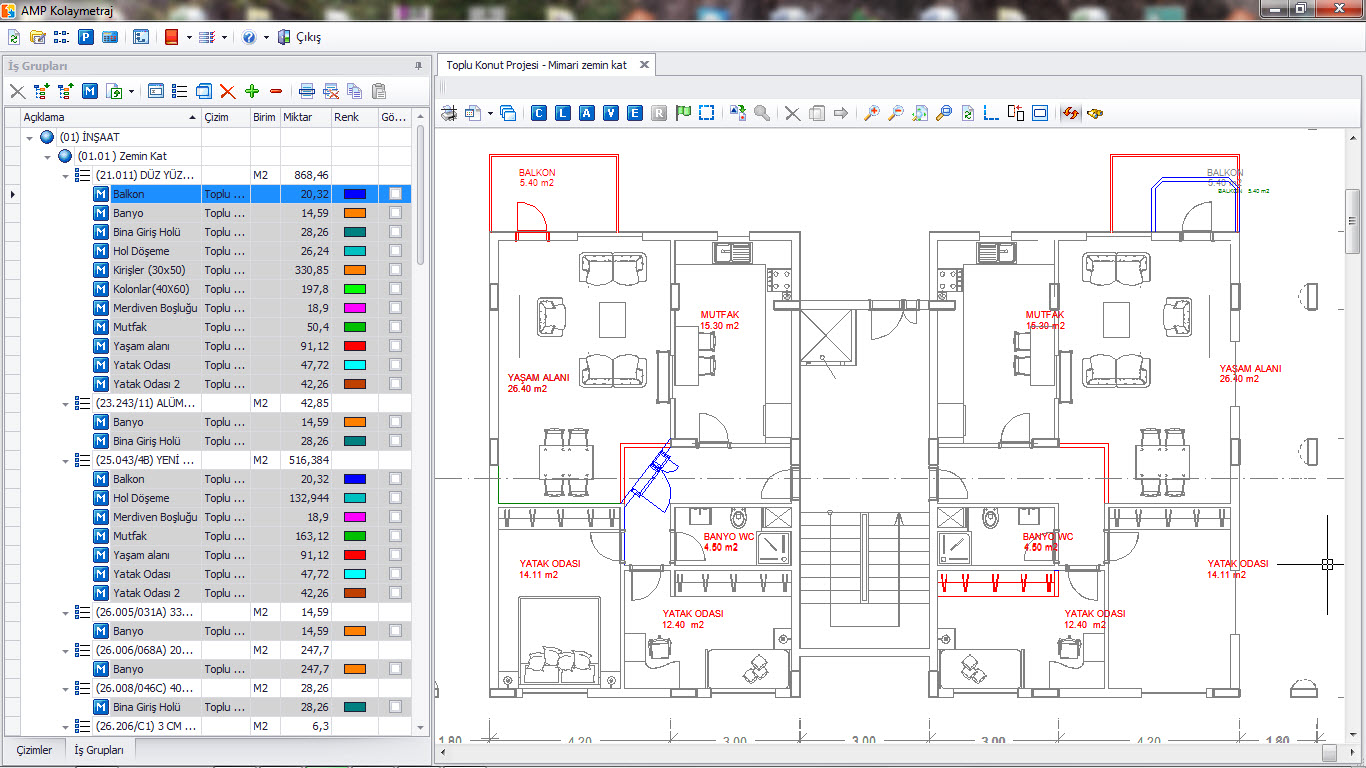Viewport: 1366px width, 768px height.
Task: Activate the L length measurement tool
Action: 561,113
